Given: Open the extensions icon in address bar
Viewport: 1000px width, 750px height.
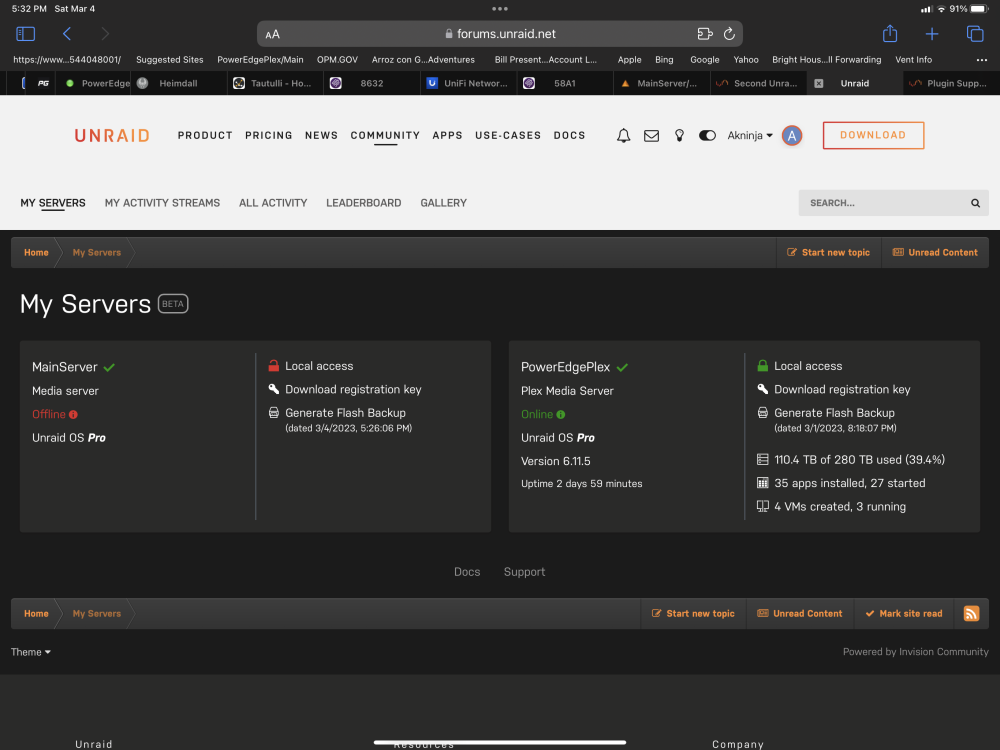Looking at the screenshot, I should (x=704, y=34).
